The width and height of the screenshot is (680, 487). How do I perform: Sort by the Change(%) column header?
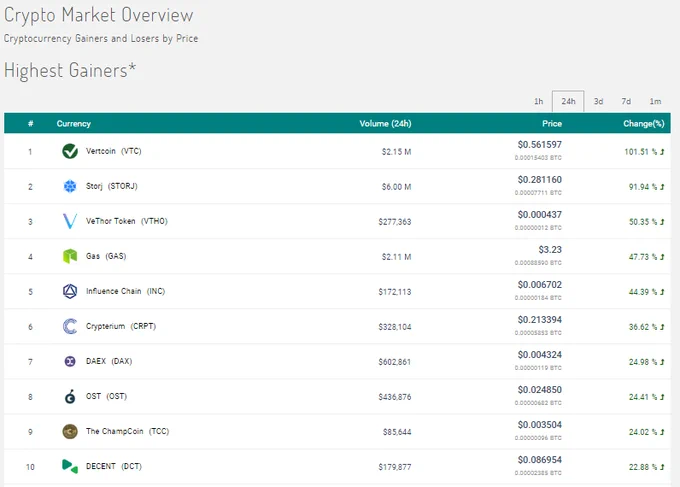pyautogui.click(x=644, y=124)
